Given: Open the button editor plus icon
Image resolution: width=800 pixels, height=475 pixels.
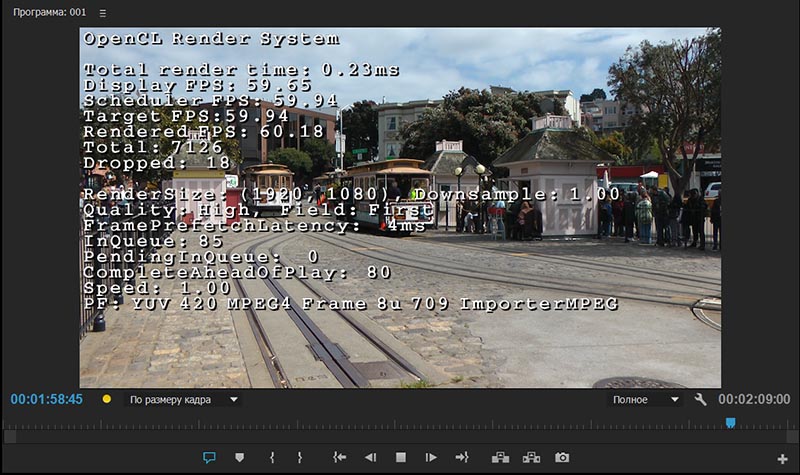Looking at the screenshot, I should [782, 459].
